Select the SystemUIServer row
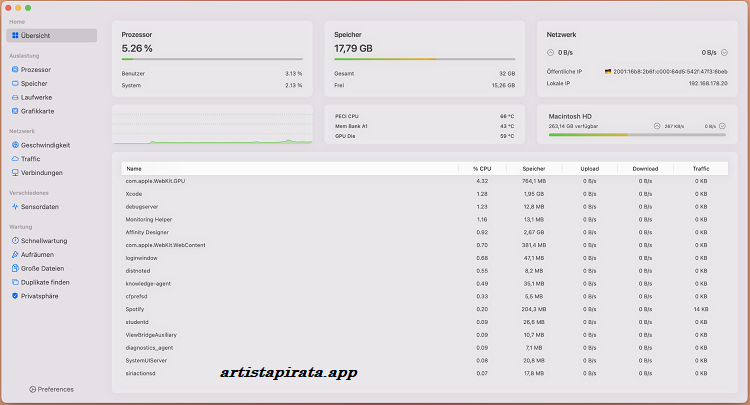Screen dimensions: 750x405 pos(425,361)
